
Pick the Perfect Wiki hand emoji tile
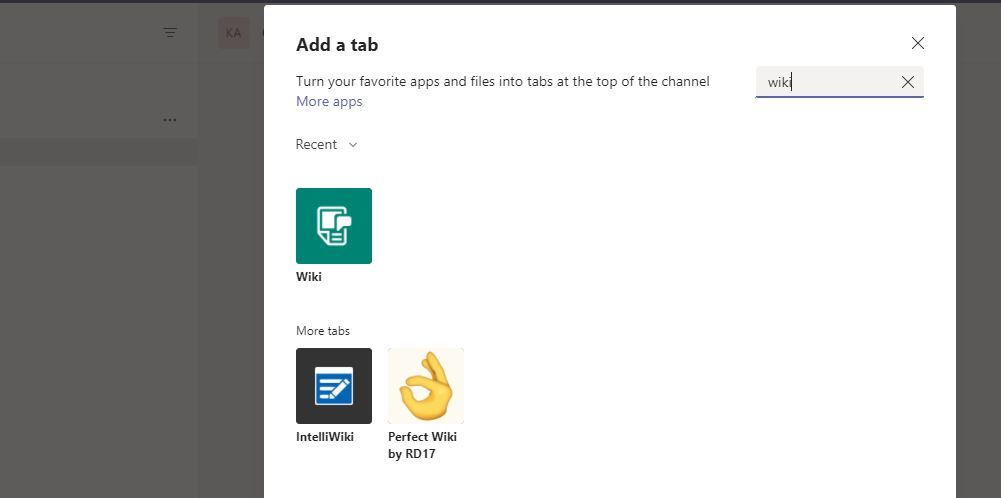point(426,386)
